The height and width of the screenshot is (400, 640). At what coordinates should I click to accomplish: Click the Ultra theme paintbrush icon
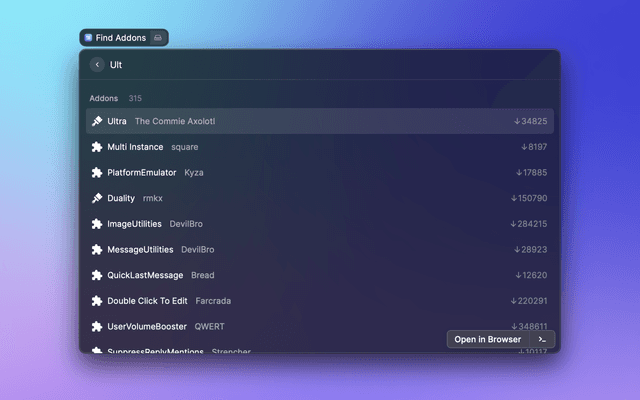tap(97, 121)
